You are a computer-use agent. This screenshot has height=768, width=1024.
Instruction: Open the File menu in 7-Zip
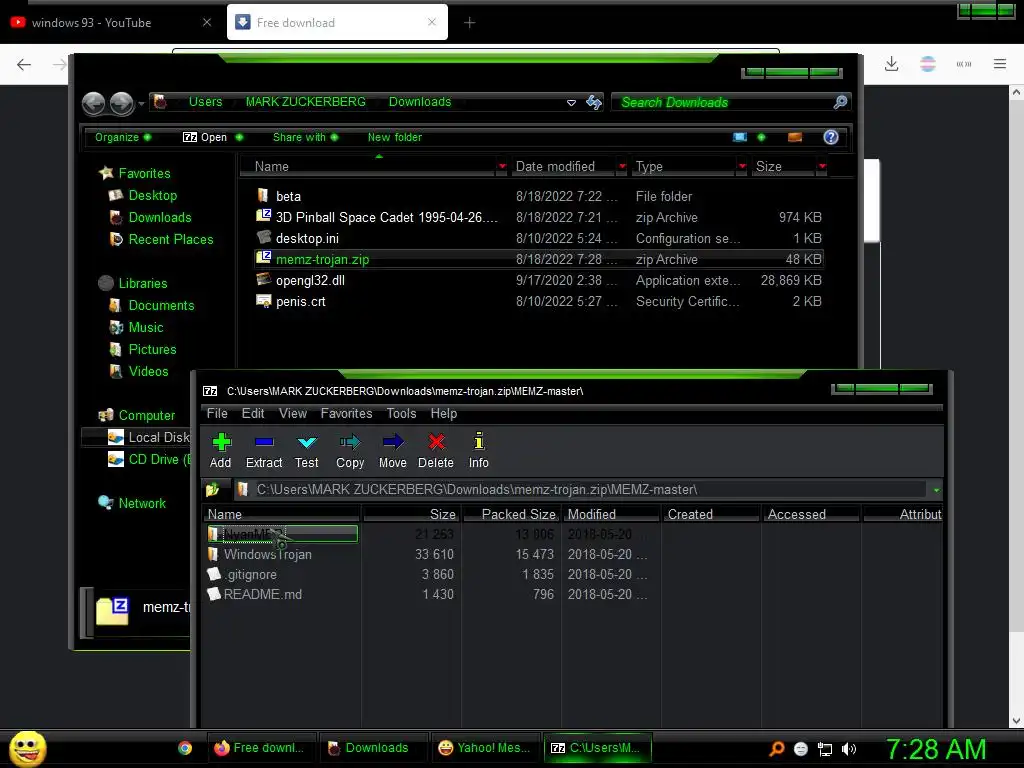(x=217, y=413)
